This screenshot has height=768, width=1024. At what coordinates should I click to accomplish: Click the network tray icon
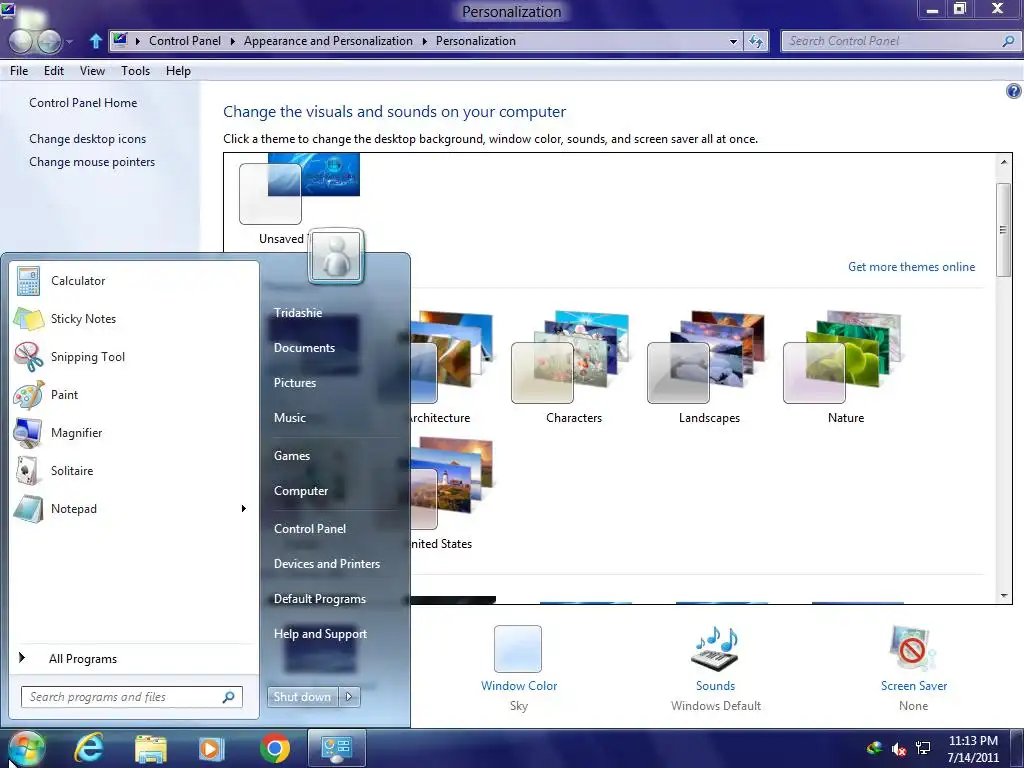coord(923,748)
